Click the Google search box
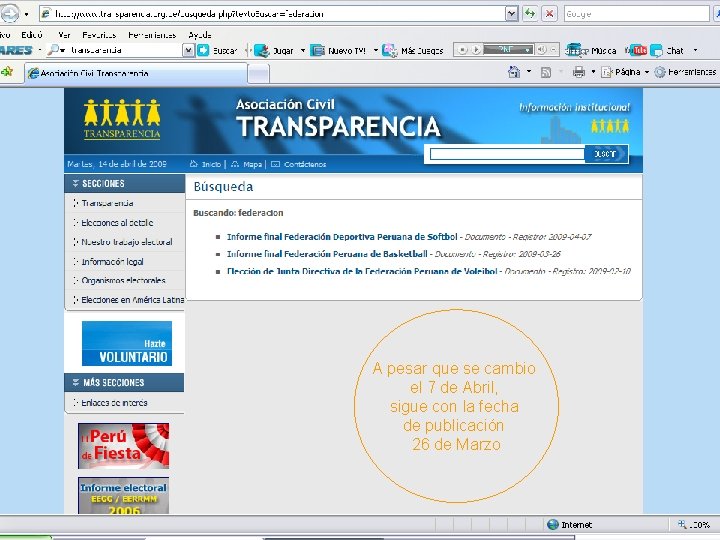The height and width of the screenshot is (540, 720). pos(636,14)
